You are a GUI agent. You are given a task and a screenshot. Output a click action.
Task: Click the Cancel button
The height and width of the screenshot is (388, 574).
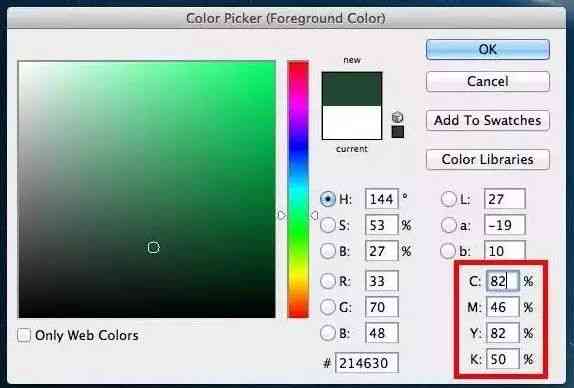click(x=488, y=81)
